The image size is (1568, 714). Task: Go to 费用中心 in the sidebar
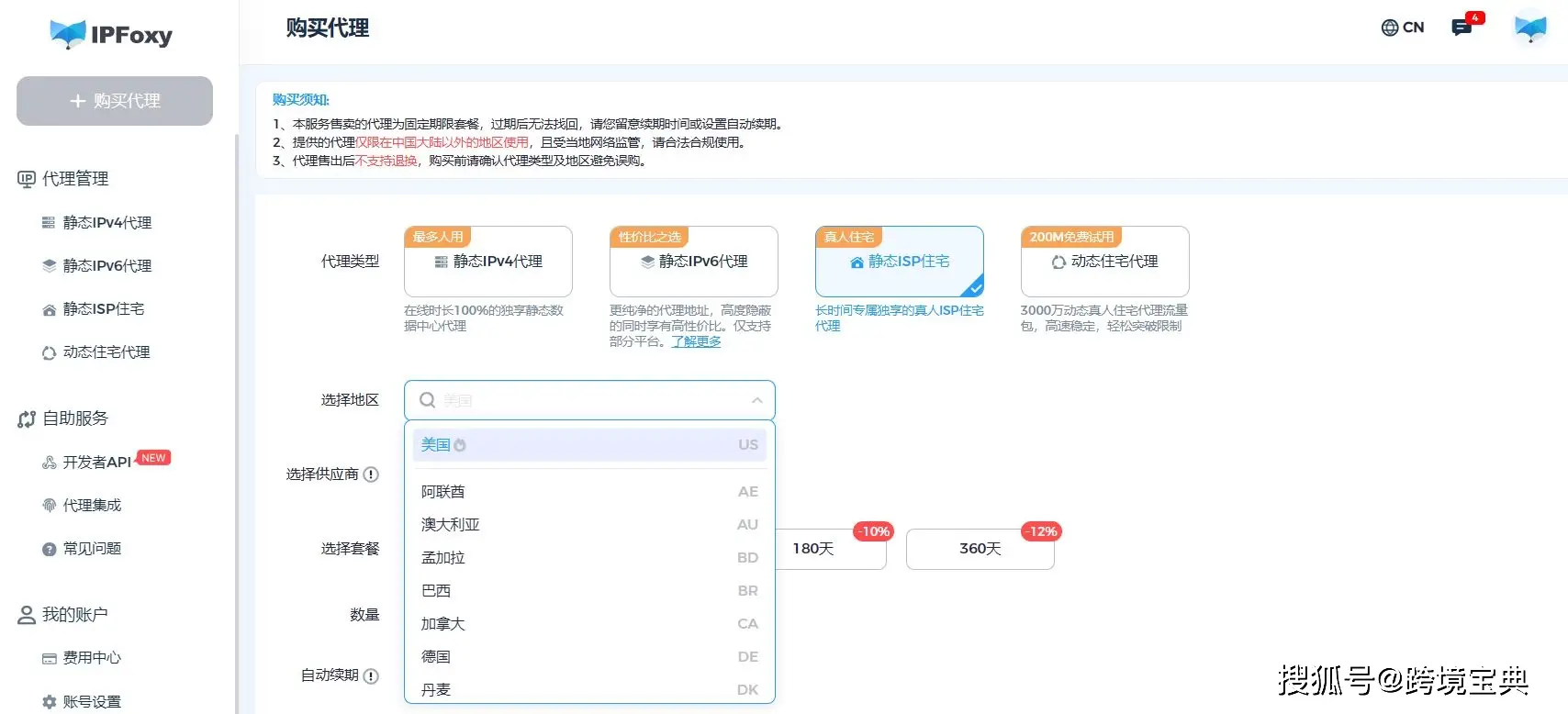(x=92, y=658)
